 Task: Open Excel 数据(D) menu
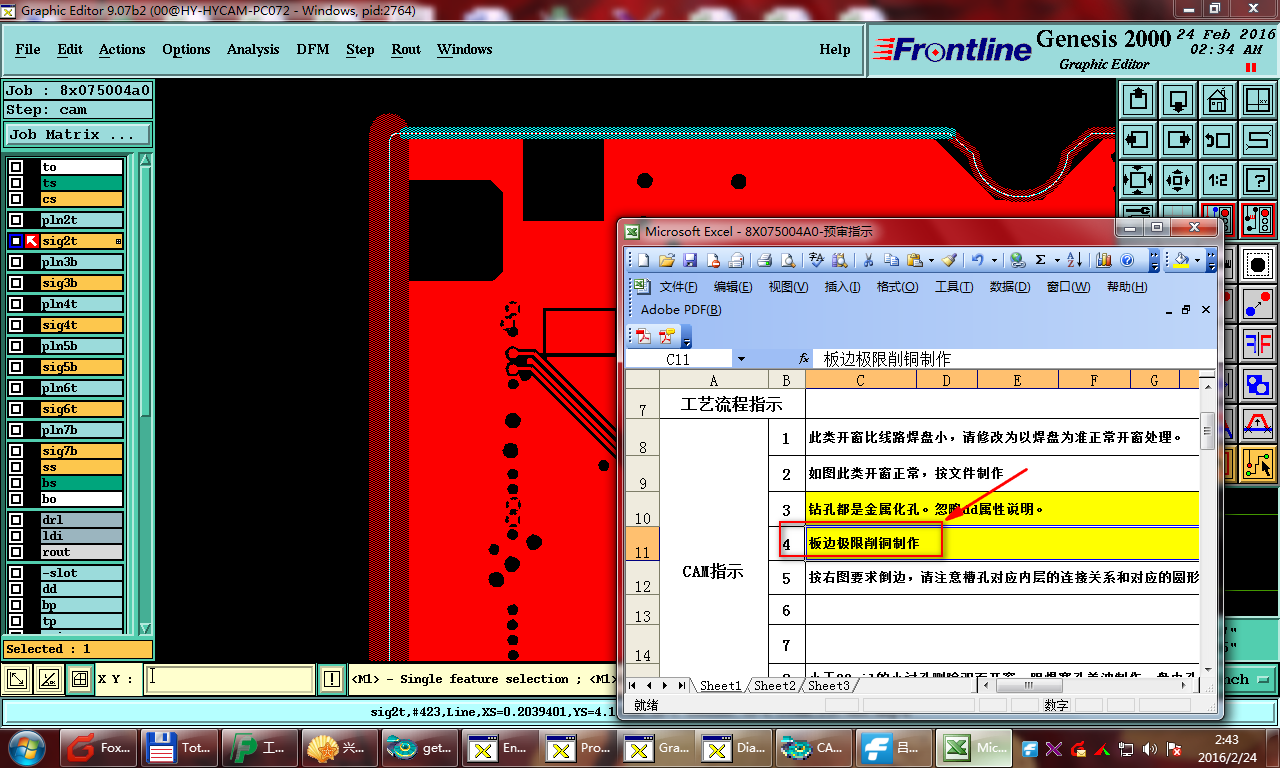tap(1009, 287)
